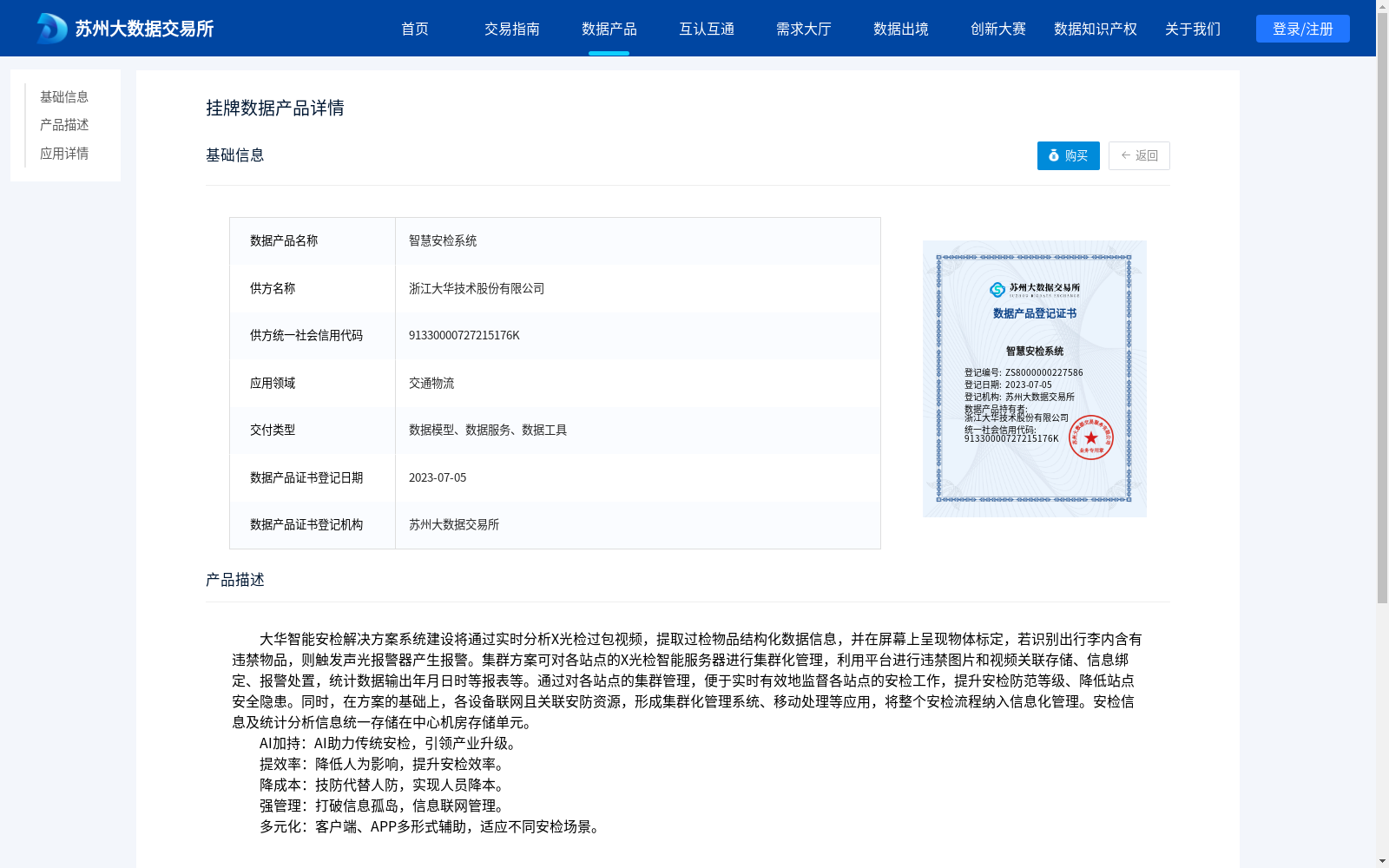Select the 浙江大华技术股份有限公司 supplier cell
Screen dimensions: 1389x868
637,288
